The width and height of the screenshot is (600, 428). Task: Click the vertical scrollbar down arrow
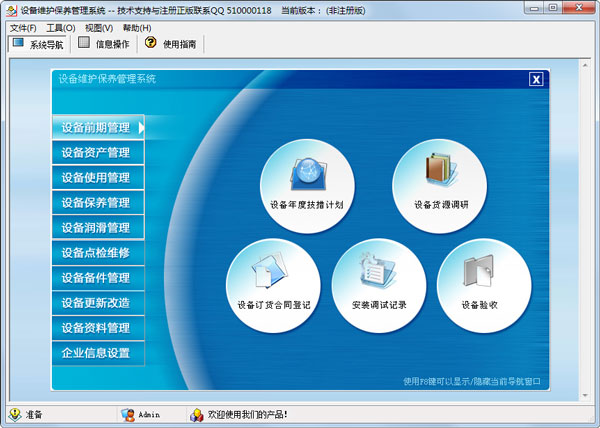tap(585, 395)
